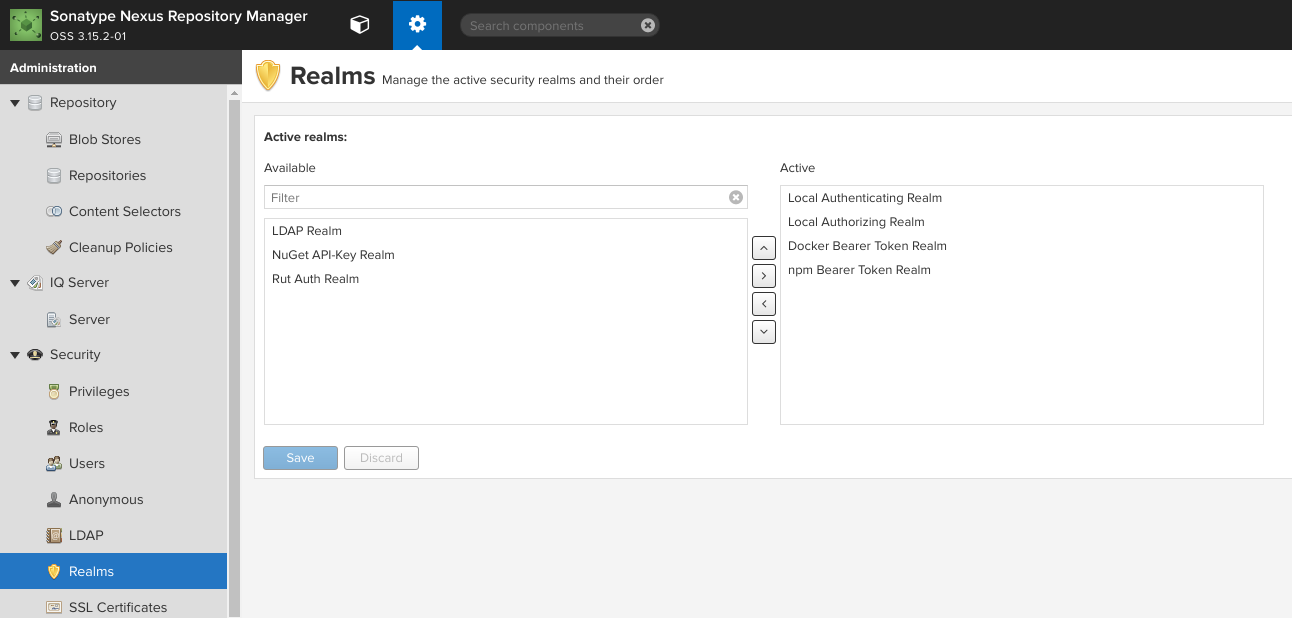
Task: Click the Repositories icon
Action: point(54,176)
